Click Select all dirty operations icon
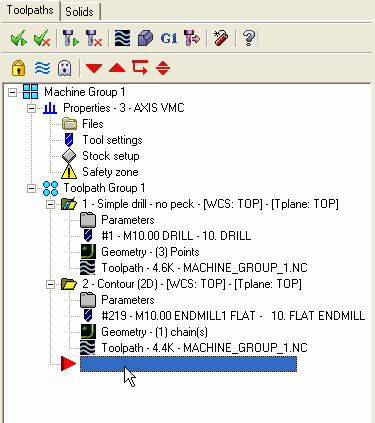375x423 pixels. (x=42, y=38)
